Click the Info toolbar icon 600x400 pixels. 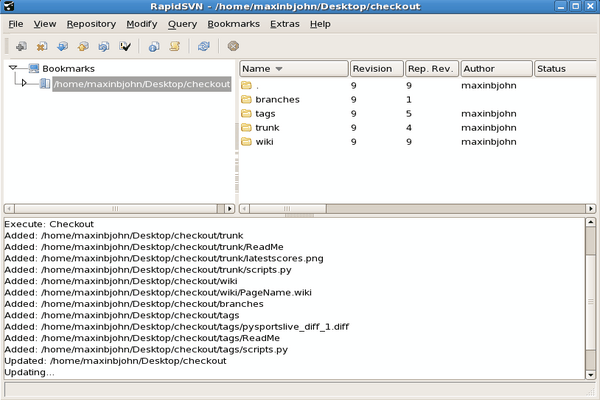[154, 46]
